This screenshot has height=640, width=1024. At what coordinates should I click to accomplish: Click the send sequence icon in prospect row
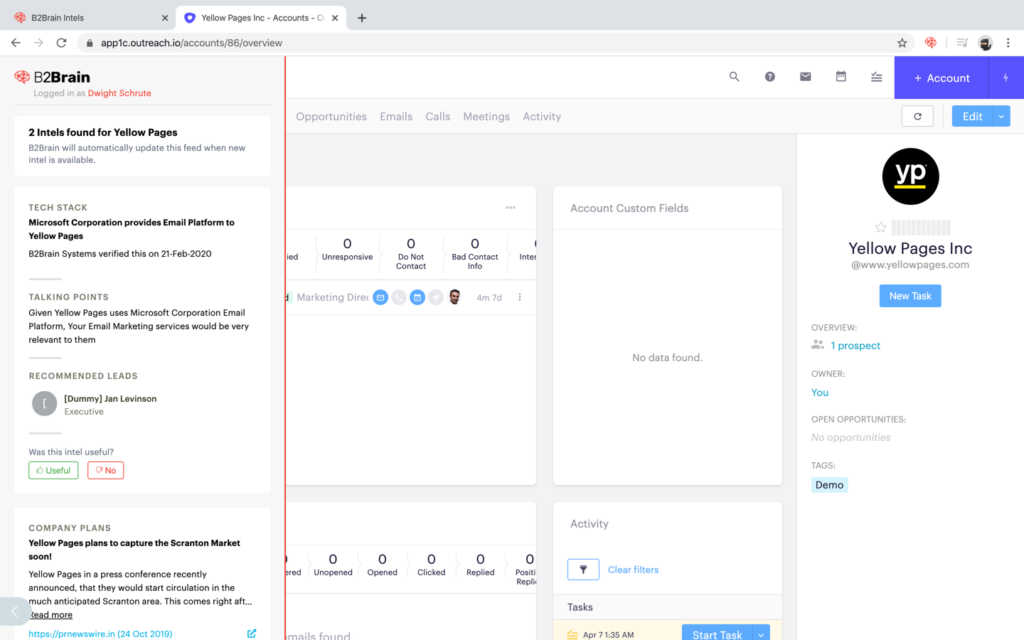point(436,297)
